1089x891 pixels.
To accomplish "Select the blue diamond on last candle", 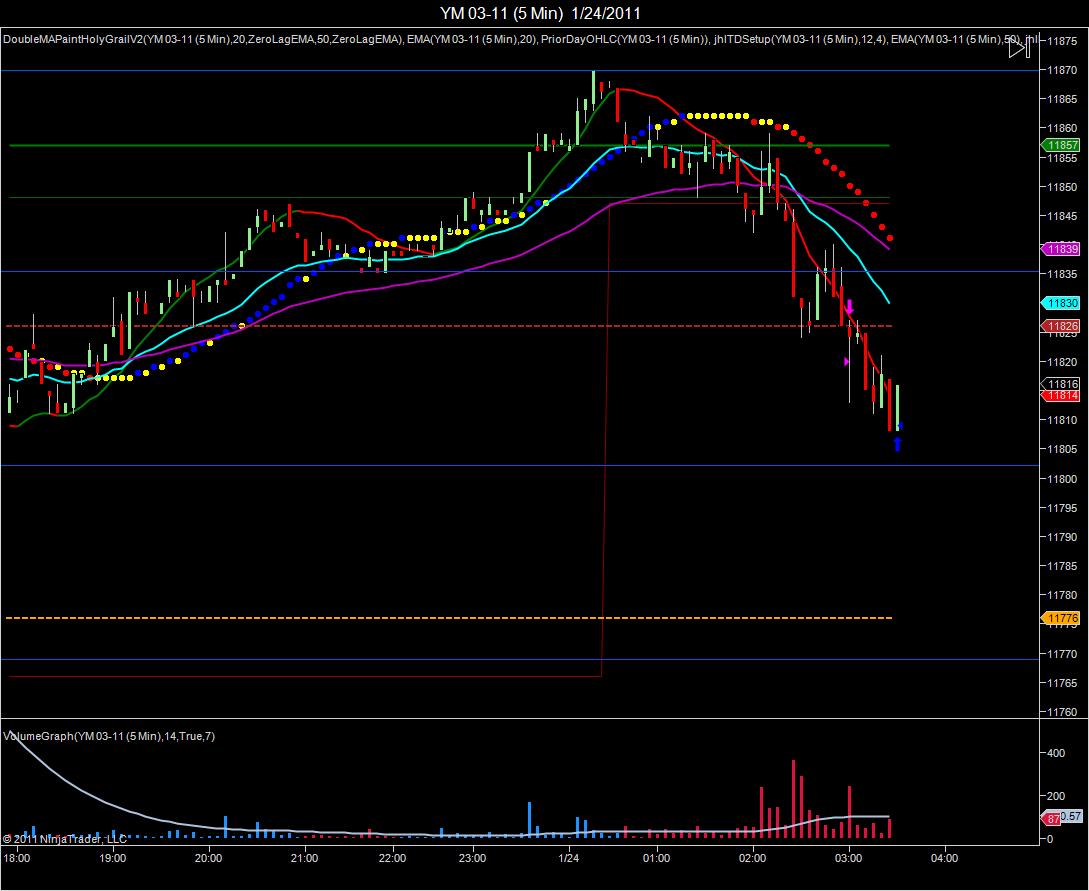I will point(900,426).
